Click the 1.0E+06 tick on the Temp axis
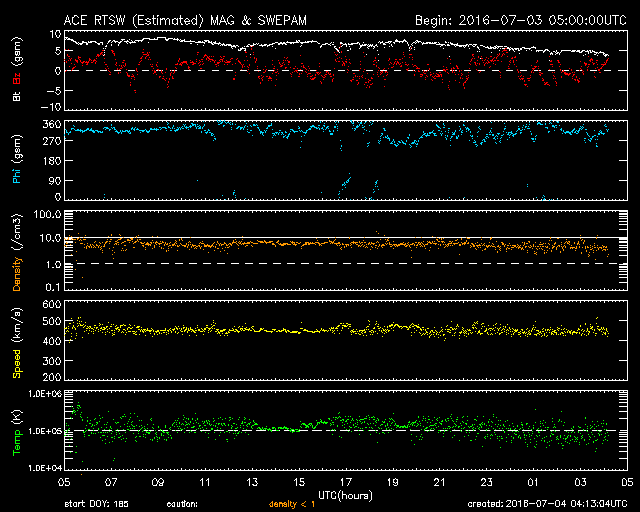640x512 pixels. 46,394
